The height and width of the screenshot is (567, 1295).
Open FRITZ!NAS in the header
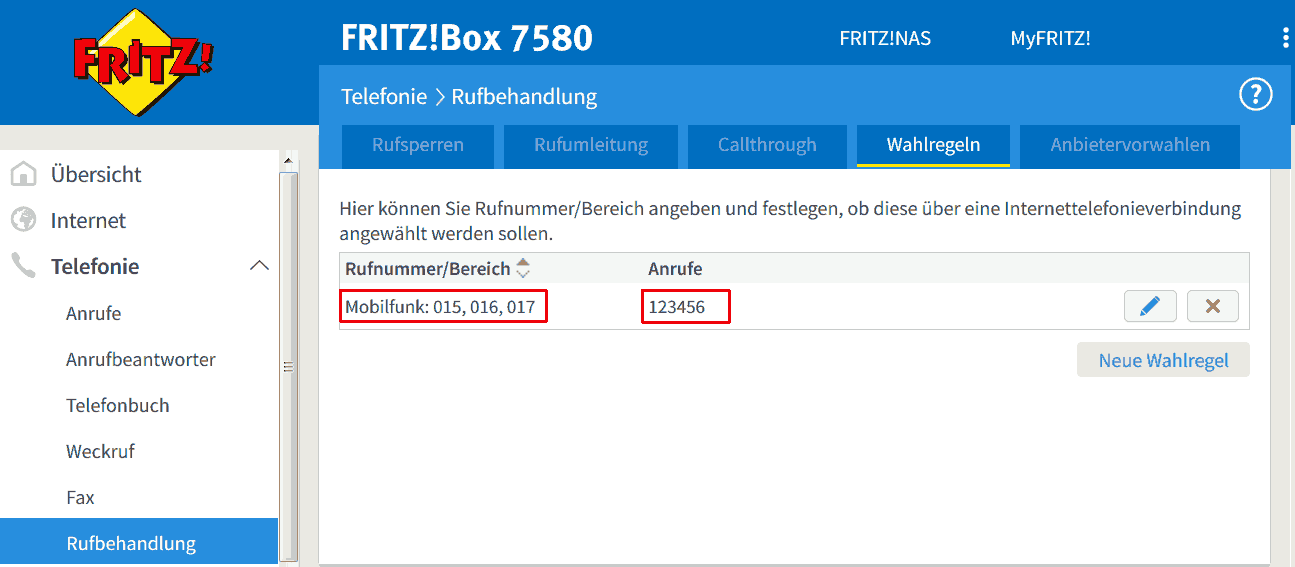coord(885,39)
